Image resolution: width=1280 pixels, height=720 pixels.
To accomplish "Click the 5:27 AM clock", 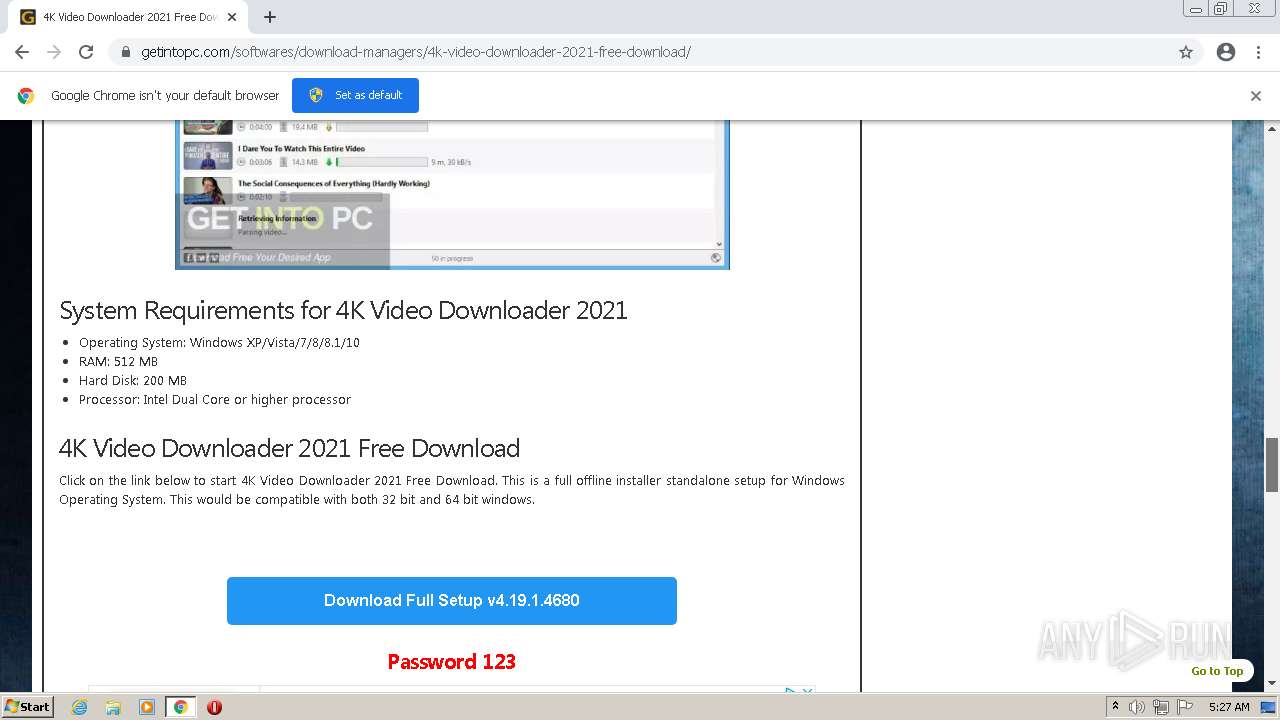I will point(1229,707).
